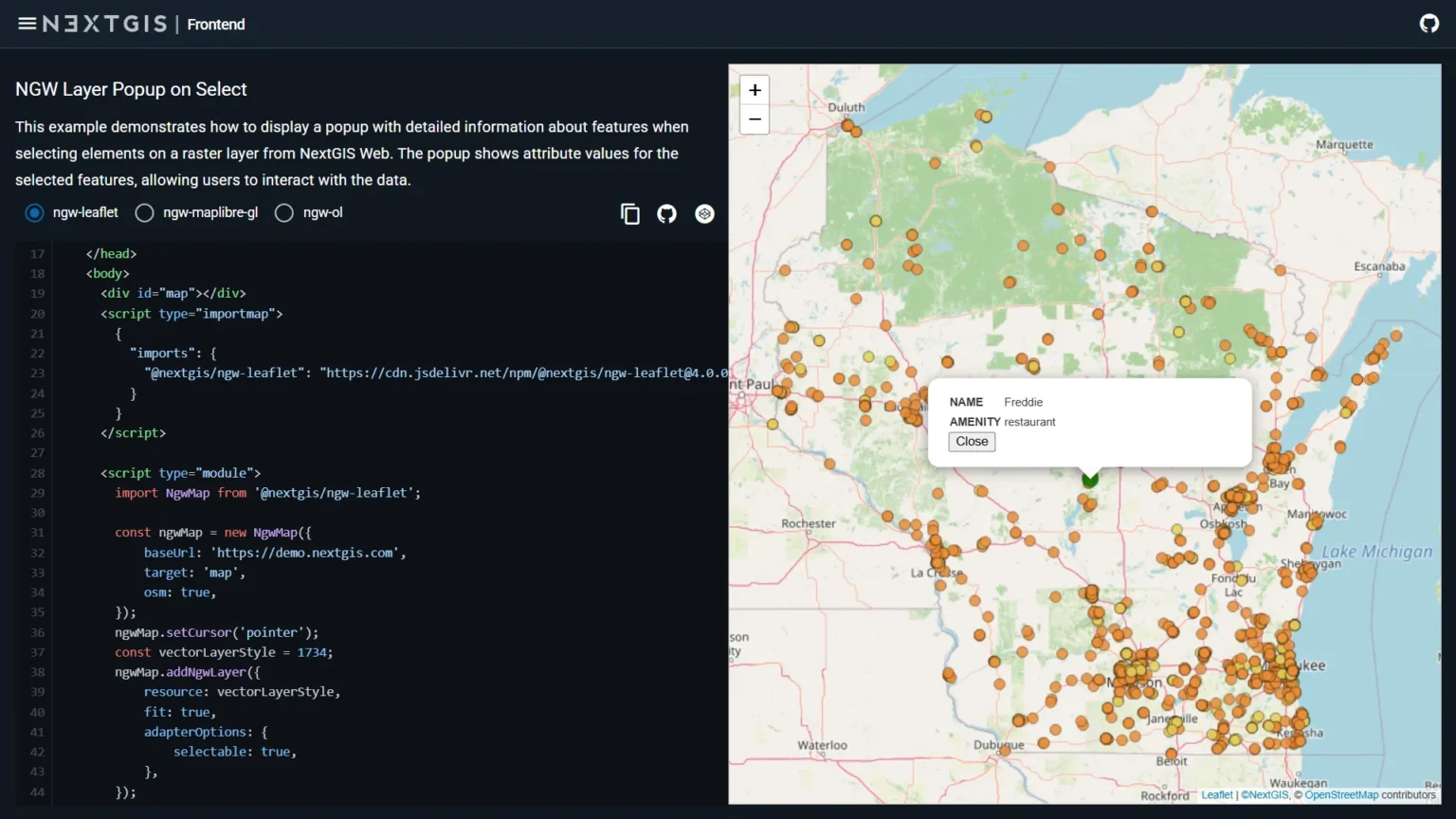Click the green selected marker

1090,480
